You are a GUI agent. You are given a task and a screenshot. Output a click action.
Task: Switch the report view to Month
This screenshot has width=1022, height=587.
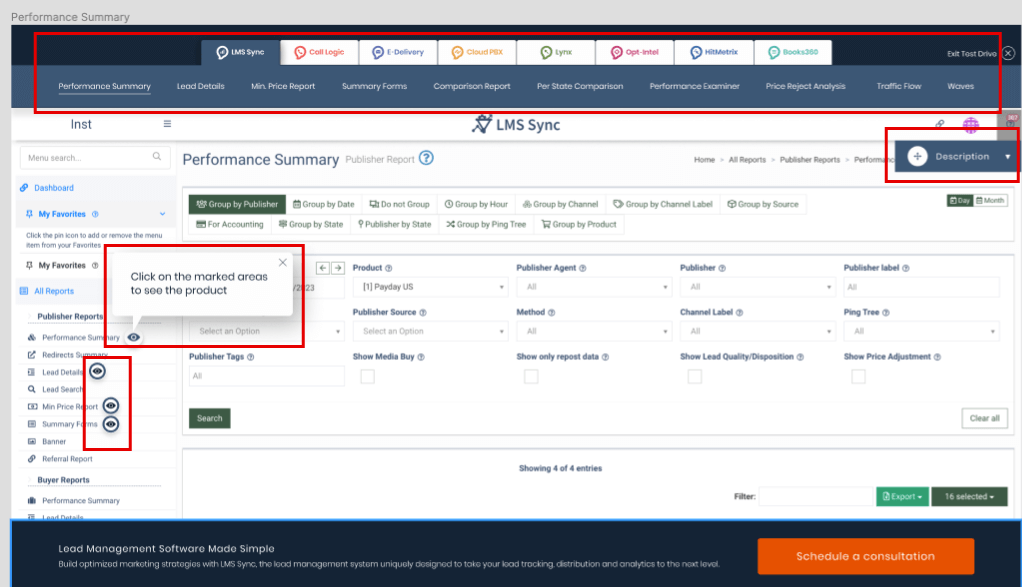(x=990, y=201)
